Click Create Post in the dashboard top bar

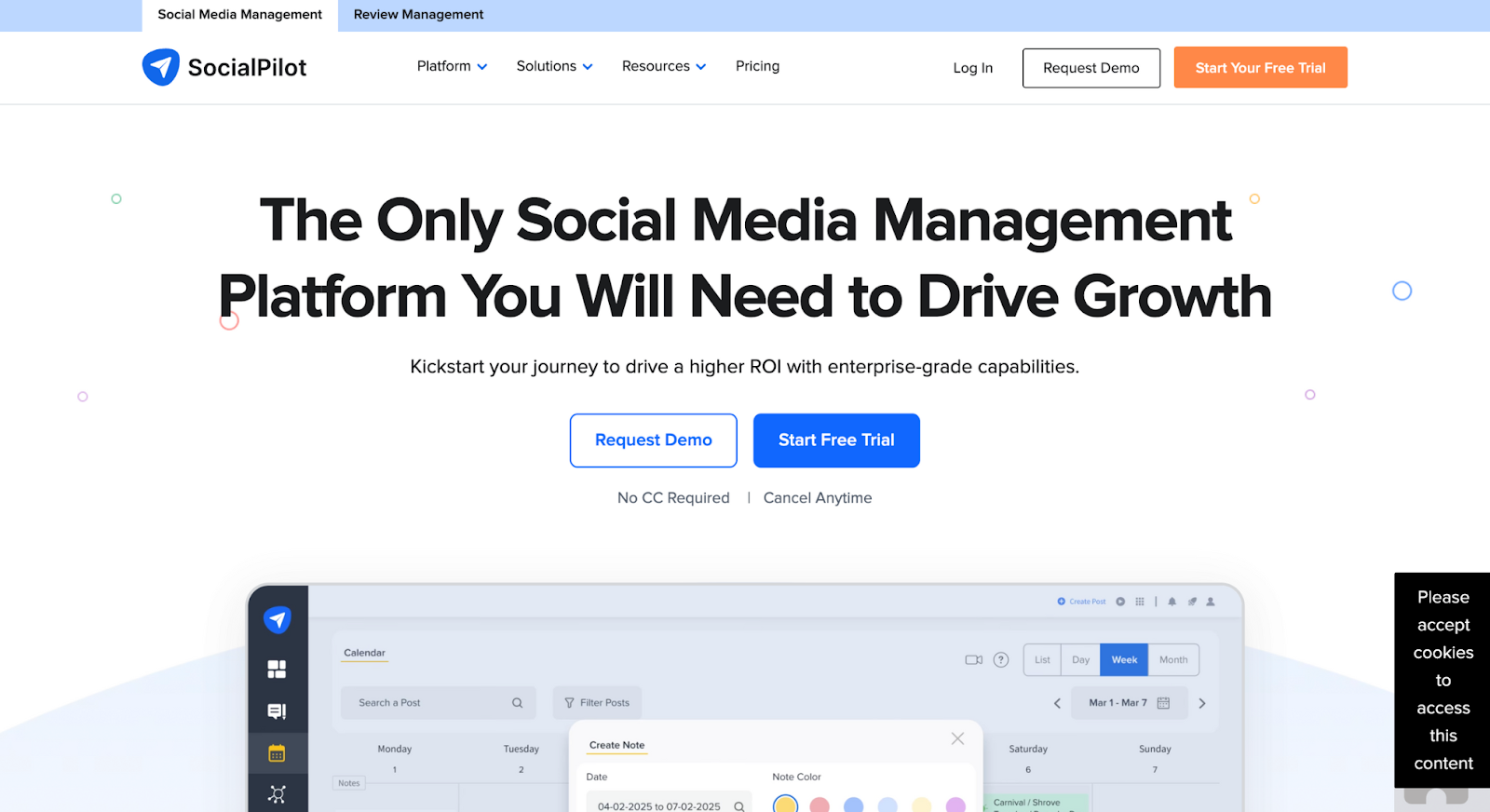coord(1081,602)
